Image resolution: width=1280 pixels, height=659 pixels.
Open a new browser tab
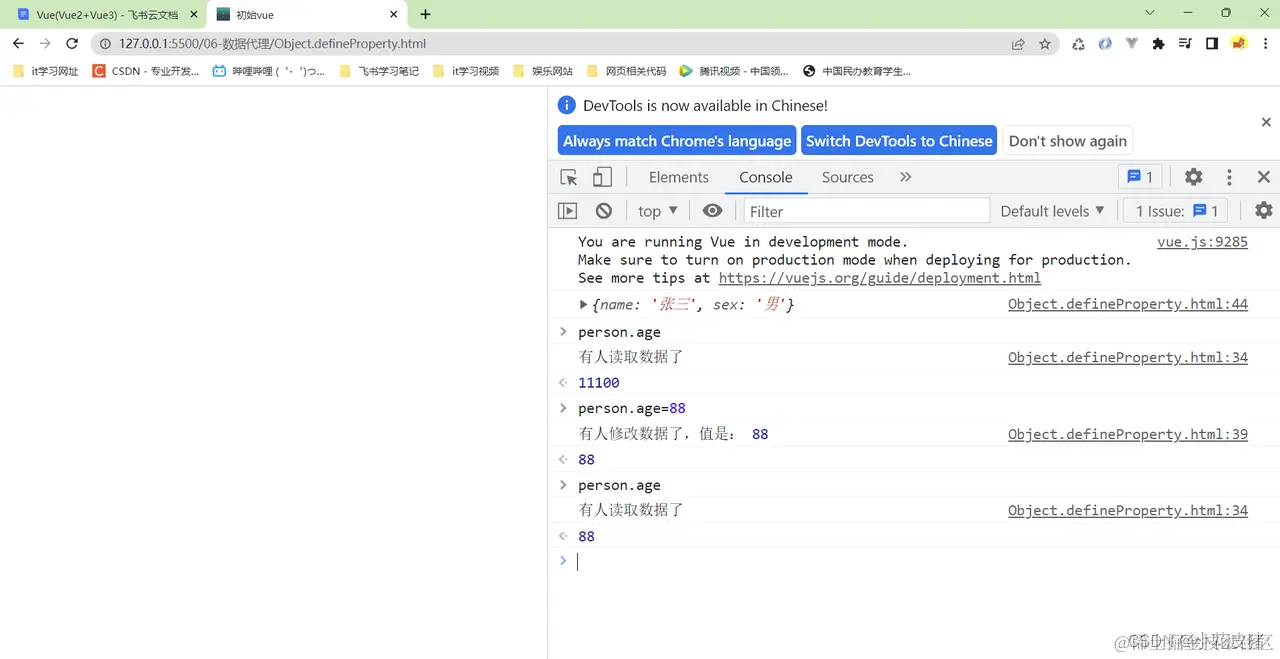pyautogui.click(x=425, y=15)
